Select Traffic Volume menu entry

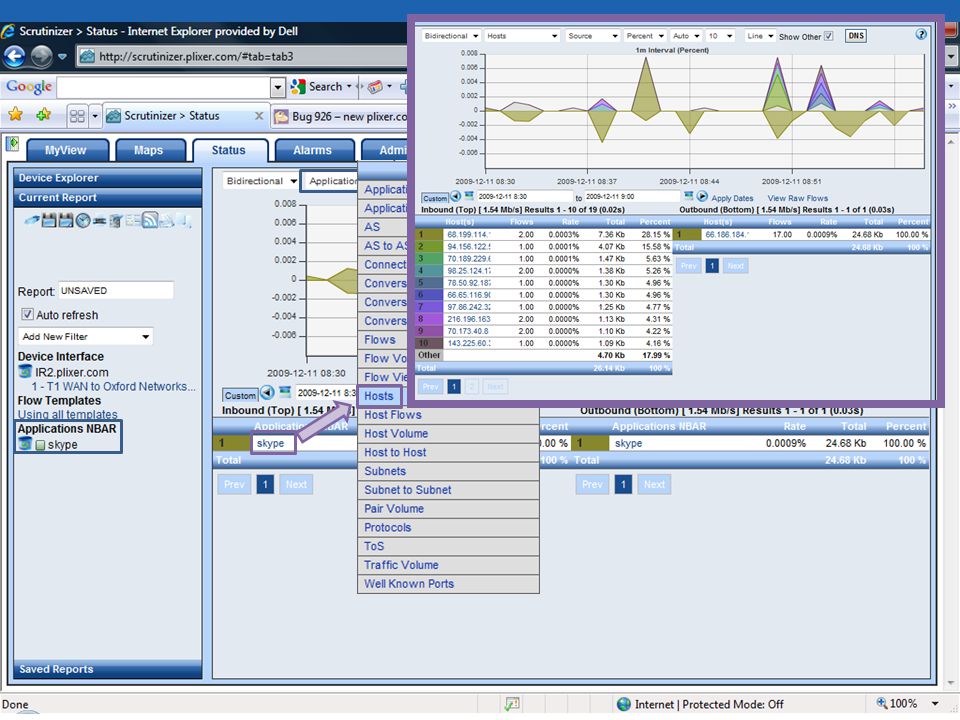[x=448, y=564]
